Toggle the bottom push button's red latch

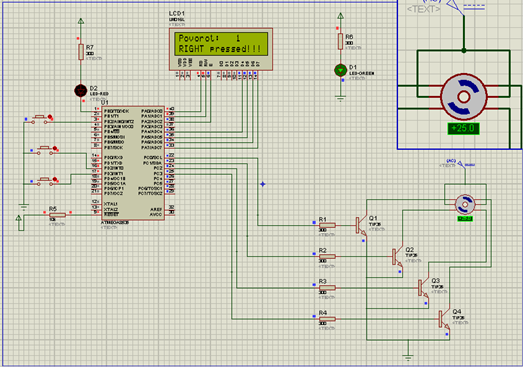55,179
